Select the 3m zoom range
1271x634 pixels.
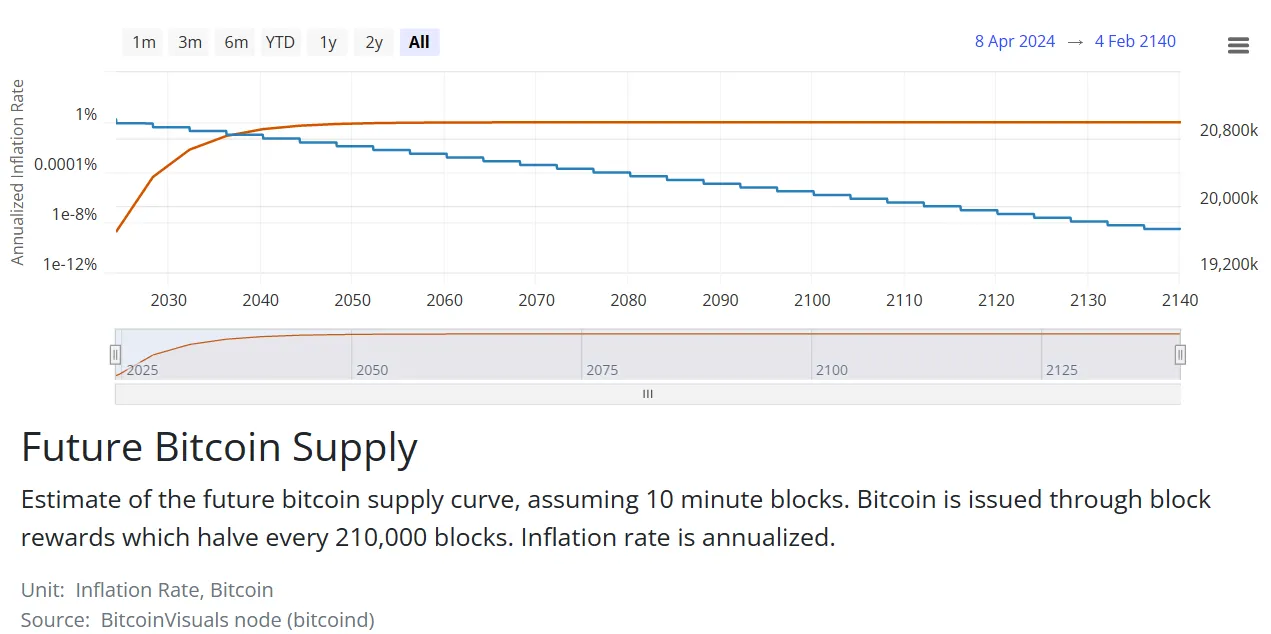coord(190,42)
